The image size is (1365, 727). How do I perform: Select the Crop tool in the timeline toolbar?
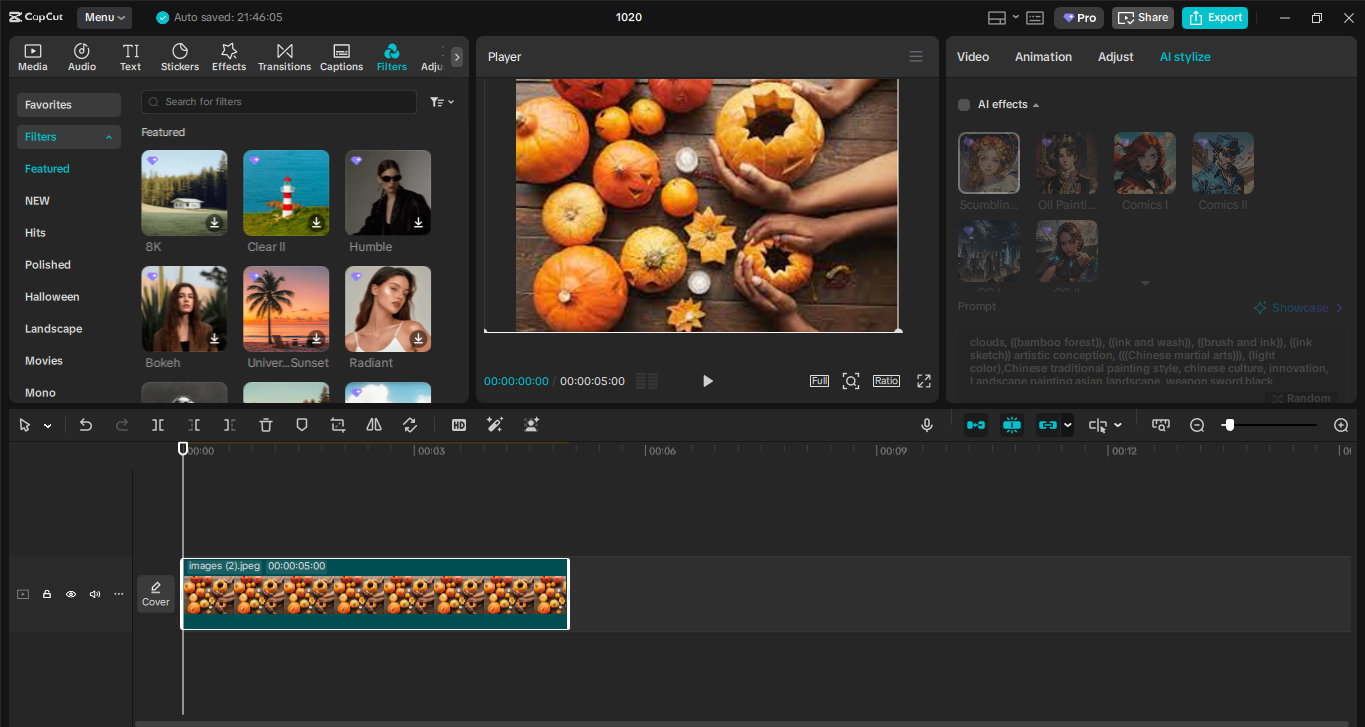337,425
